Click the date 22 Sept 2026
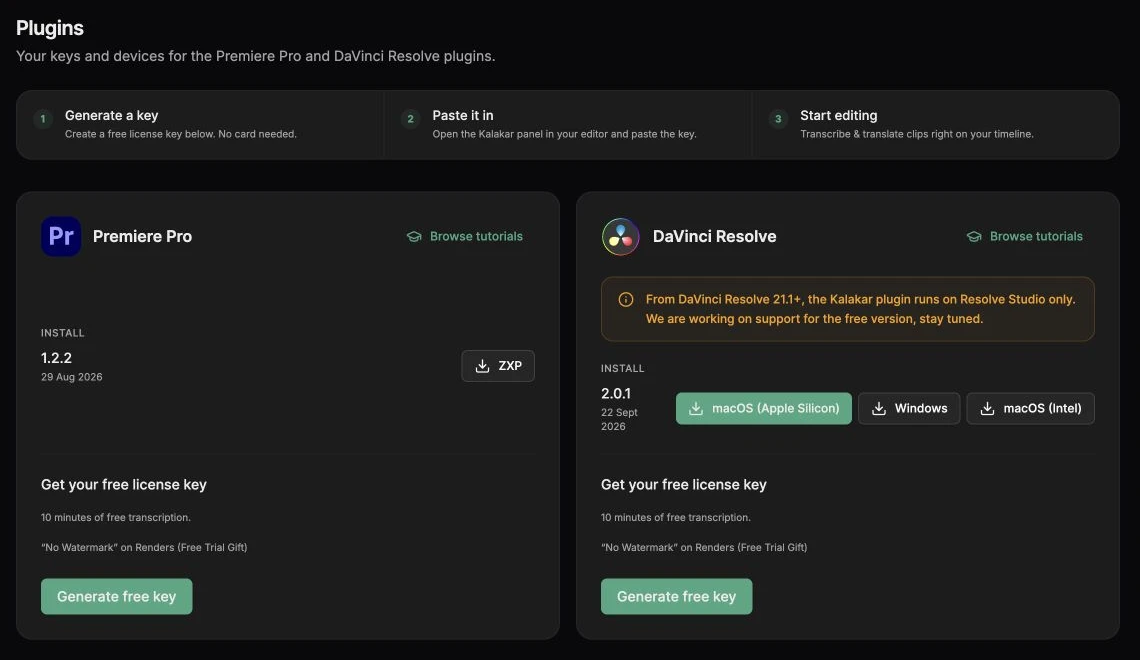The image size is (1140, 660). tap(619, 419)
